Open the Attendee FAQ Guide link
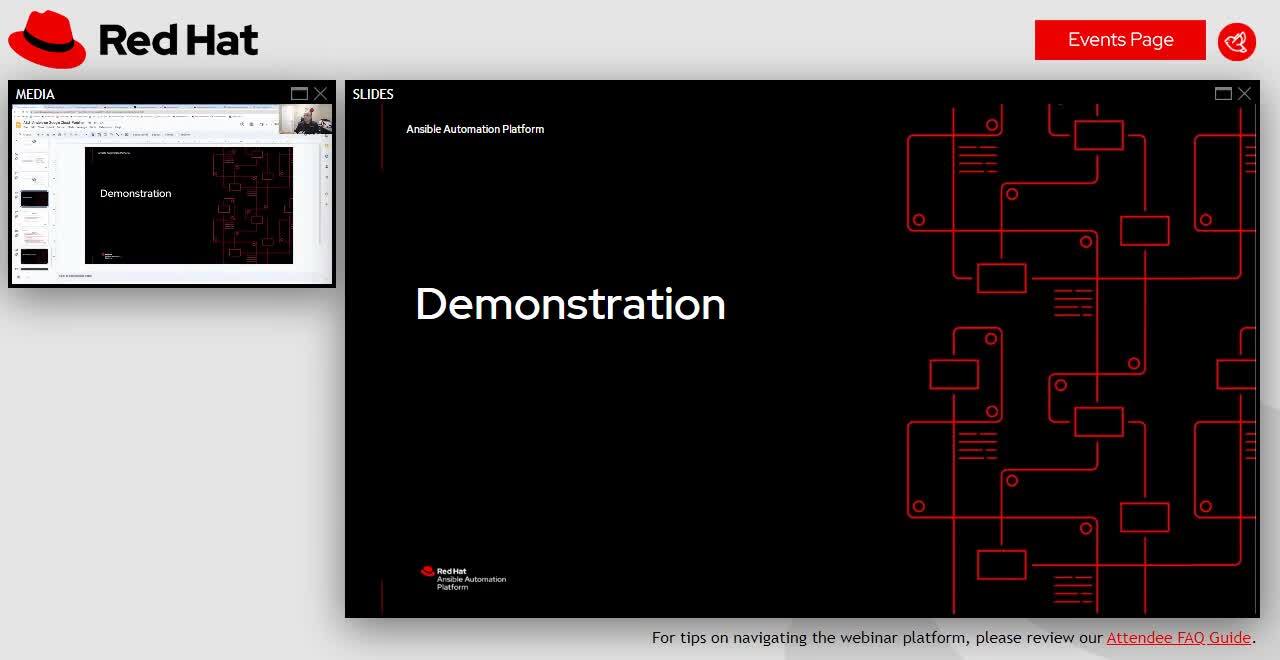This screenshot has height=660, width=1280. coord(1178,637)
